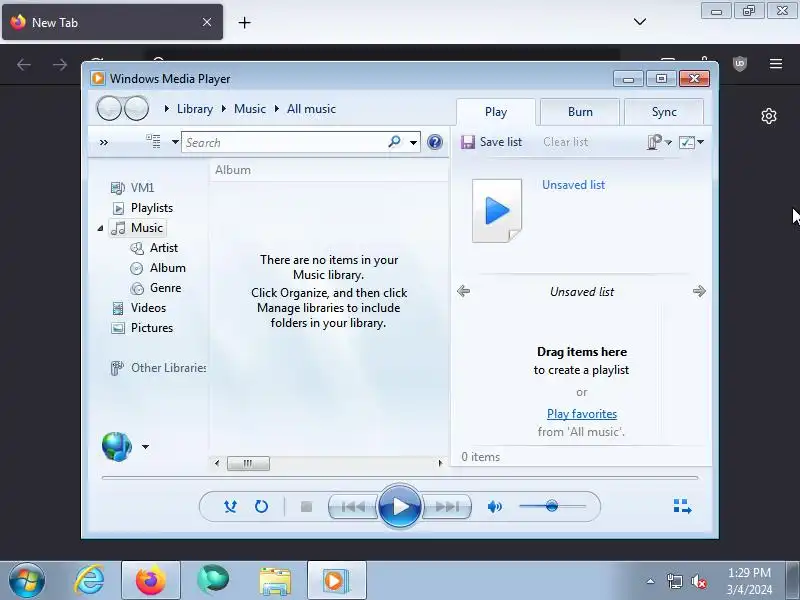Screen dimensions: 800x600
Task: Expand the Media Guide dropdown arrow
Action: pos(145,447)
